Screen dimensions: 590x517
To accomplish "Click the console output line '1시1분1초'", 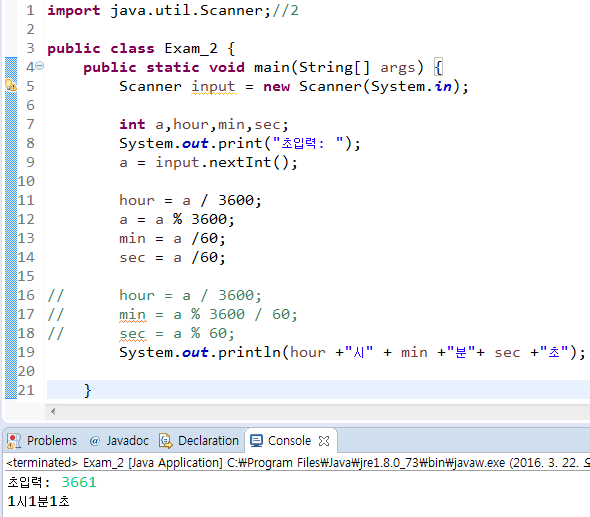I will point(38,502).
